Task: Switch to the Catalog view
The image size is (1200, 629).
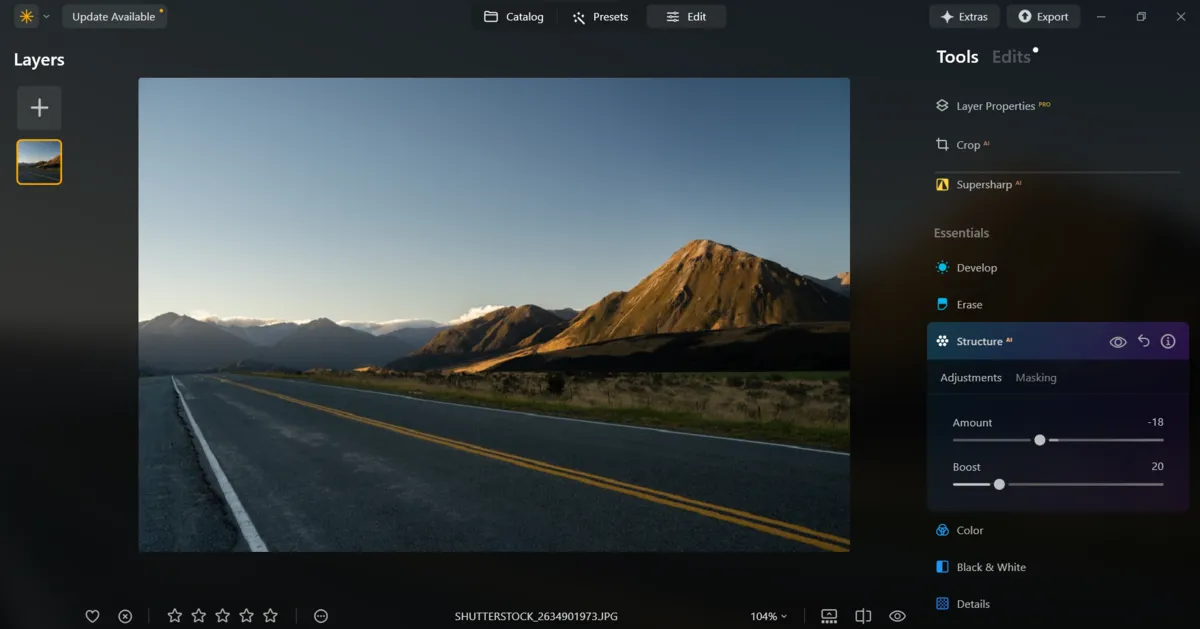Action: point(515,16)
